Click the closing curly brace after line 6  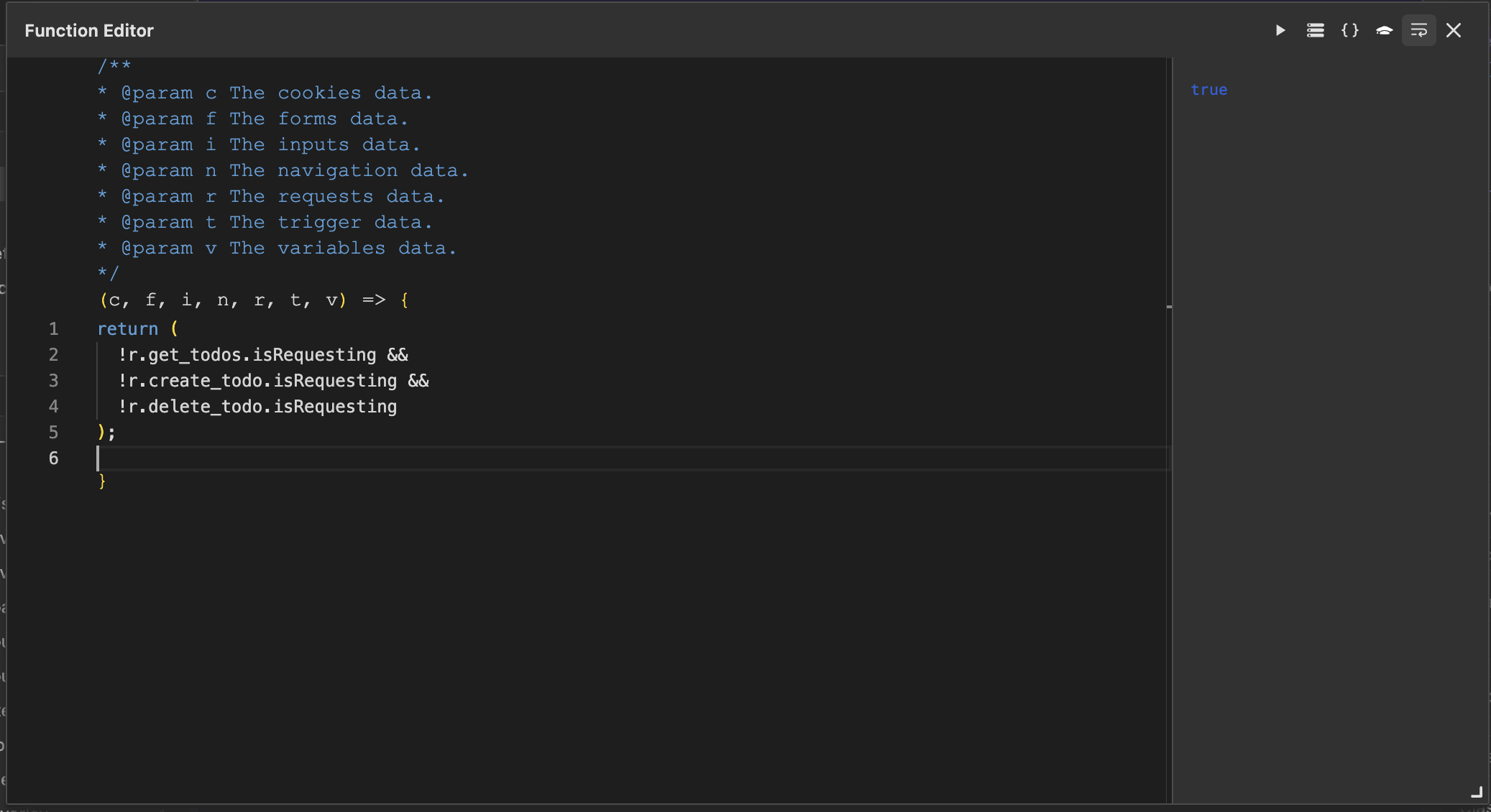tap(102, 481)
